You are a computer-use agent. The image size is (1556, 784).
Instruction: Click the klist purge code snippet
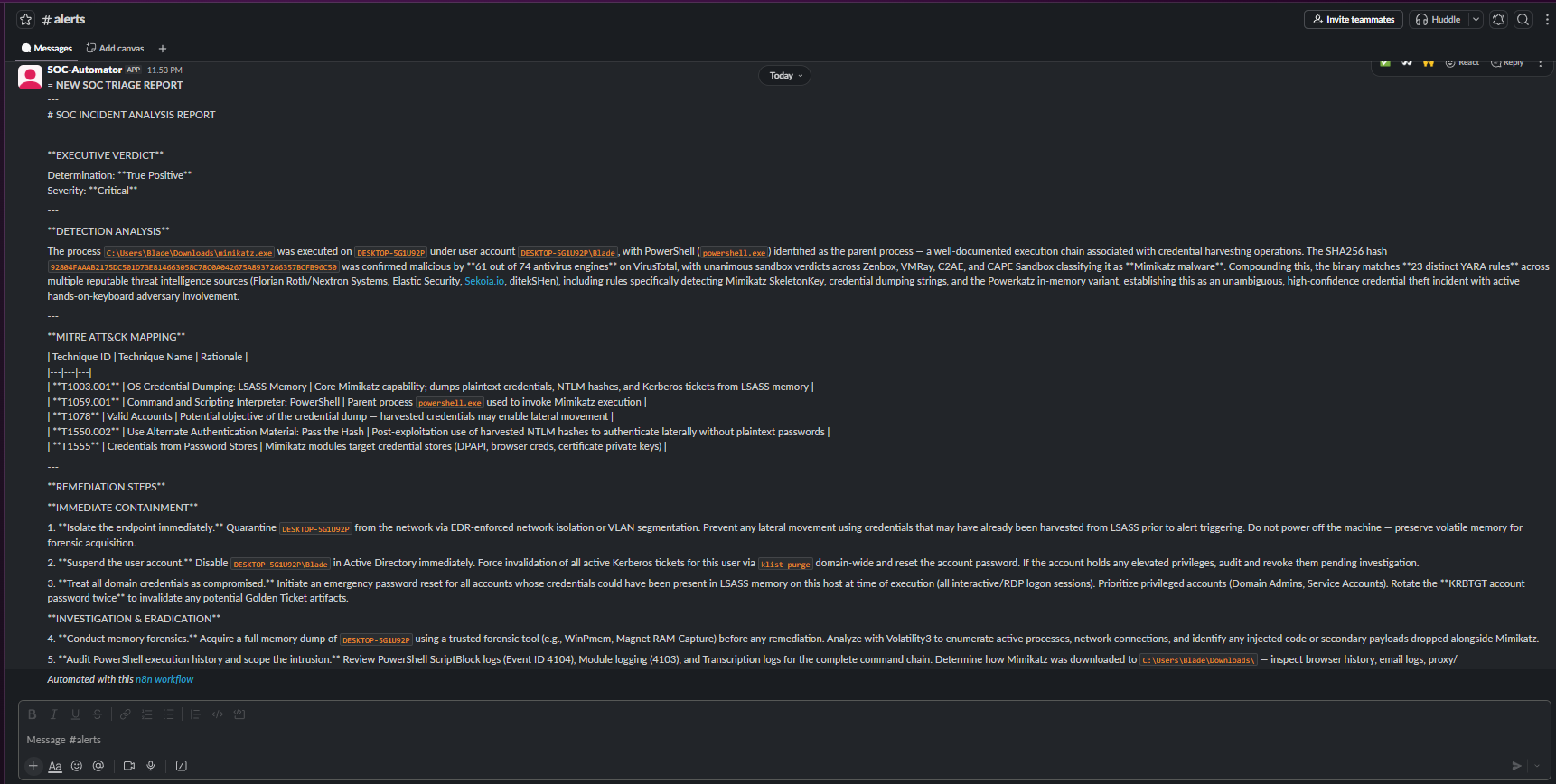(x=785, y=565)
